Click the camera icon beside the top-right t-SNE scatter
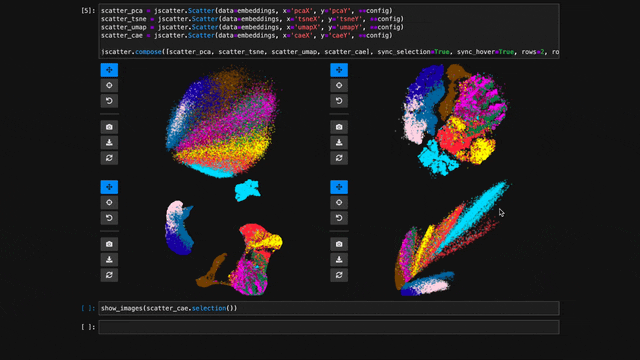 [339, 127]
